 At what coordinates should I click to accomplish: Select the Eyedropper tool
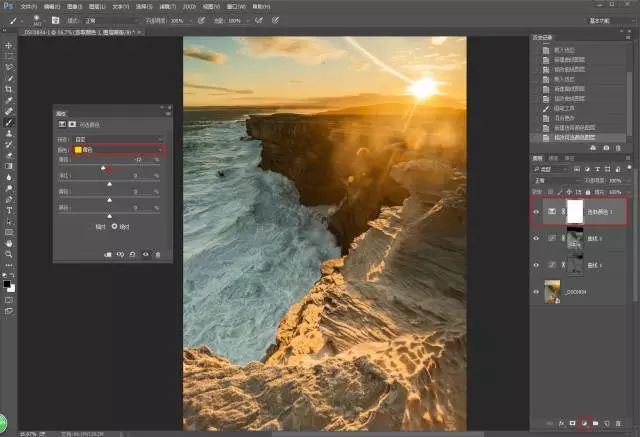coord(9,100)
